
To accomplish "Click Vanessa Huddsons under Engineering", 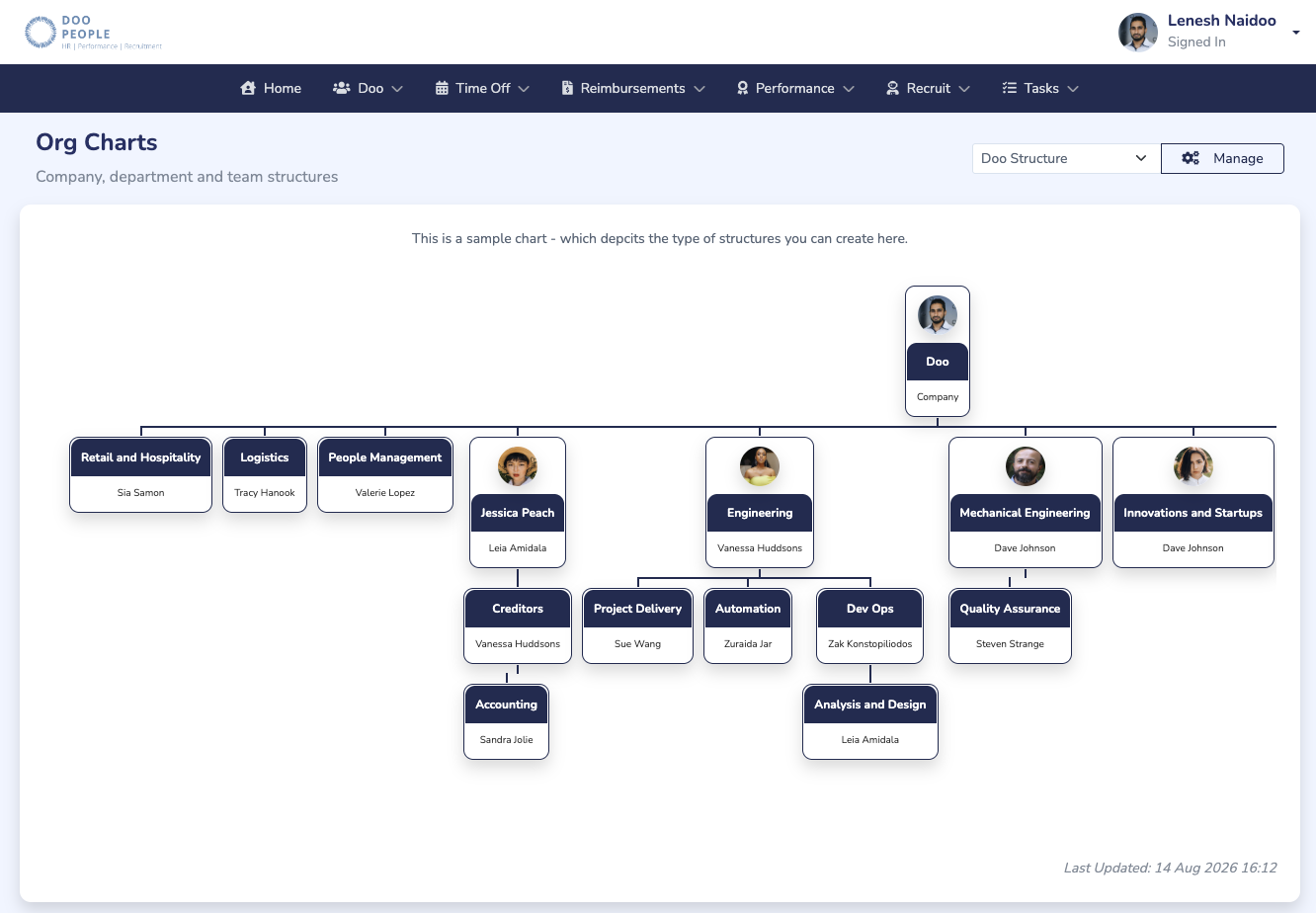I will pos(760,547).
